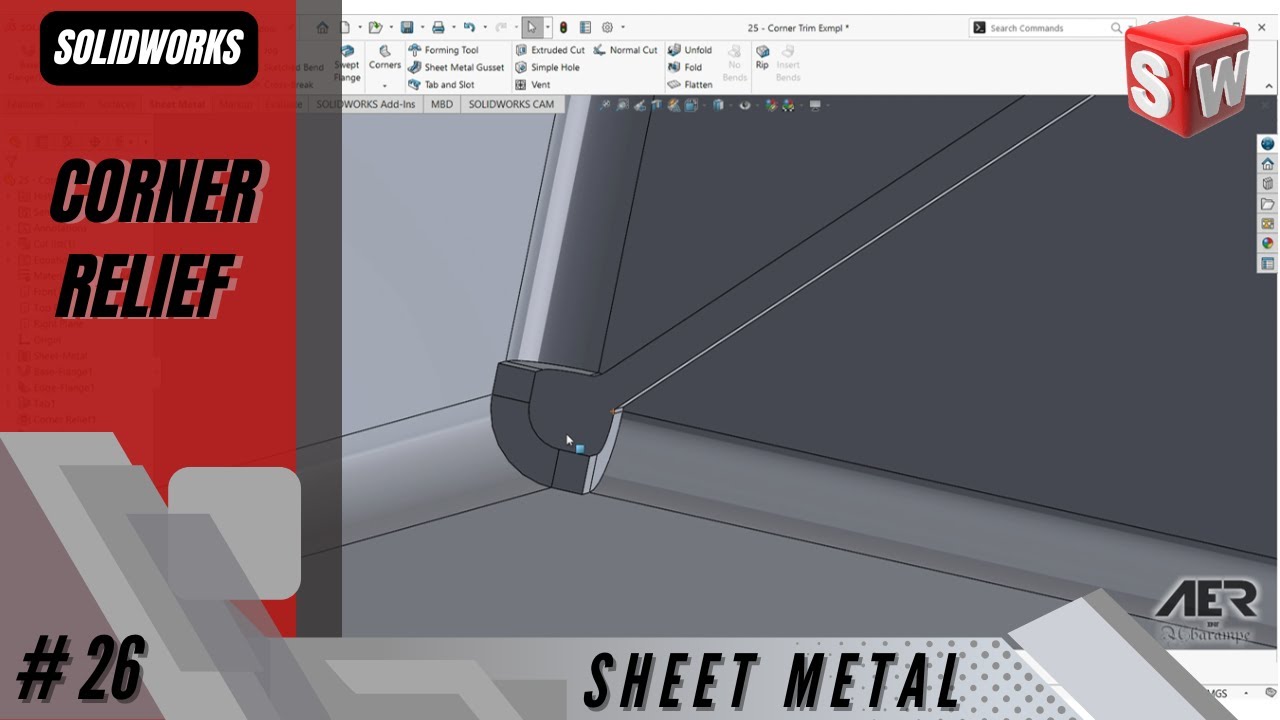The width and height of the screenshot is (1280, 720).
Task: Add a Sheet Metal Gusset
Action: 456,68
